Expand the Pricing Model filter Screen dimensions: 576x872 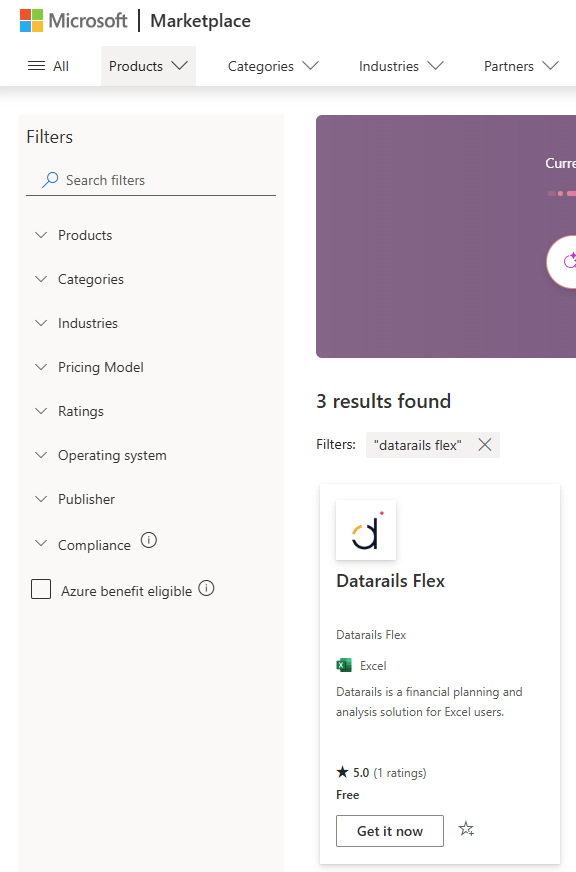coord(89,367)
